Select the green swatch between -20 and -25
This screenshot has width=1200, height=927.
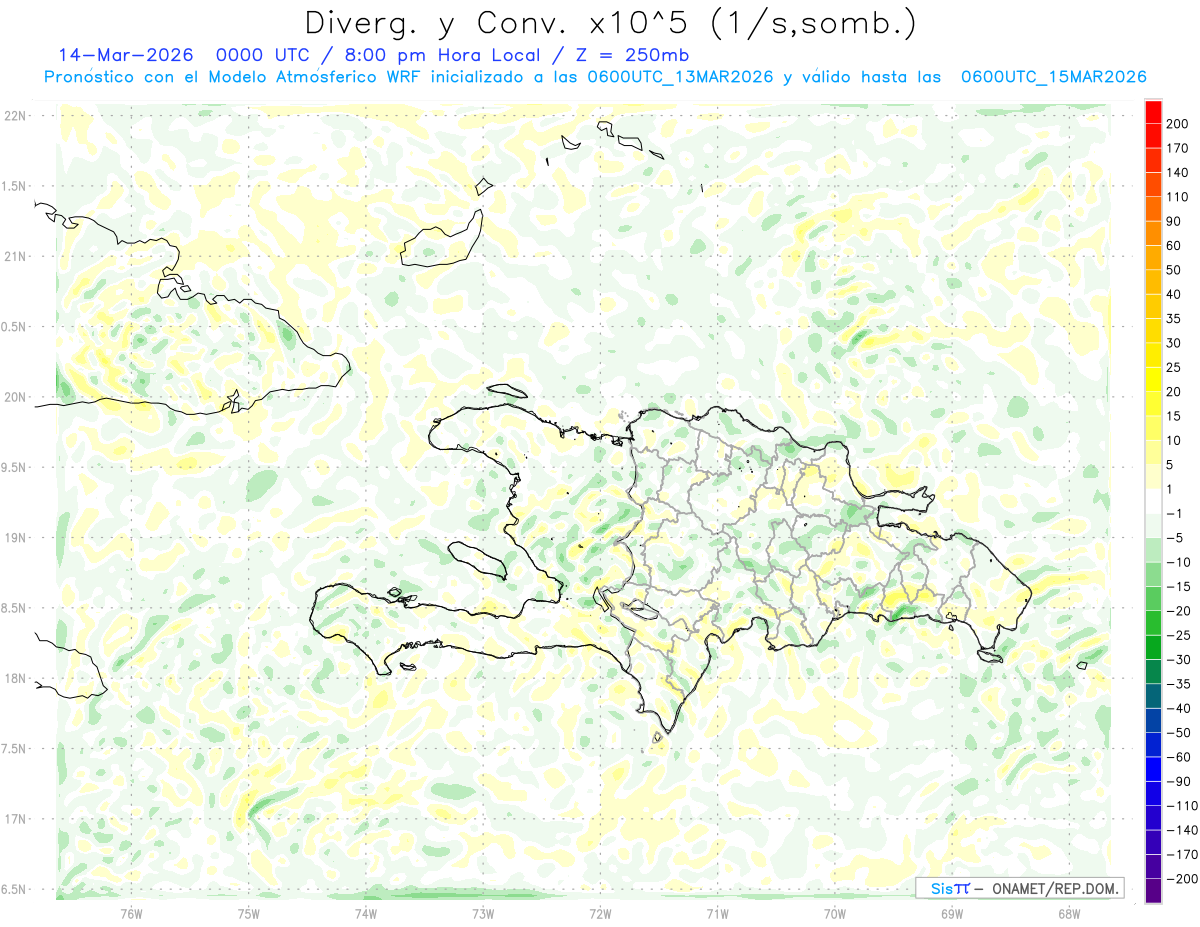click(x=1153, y=623)
